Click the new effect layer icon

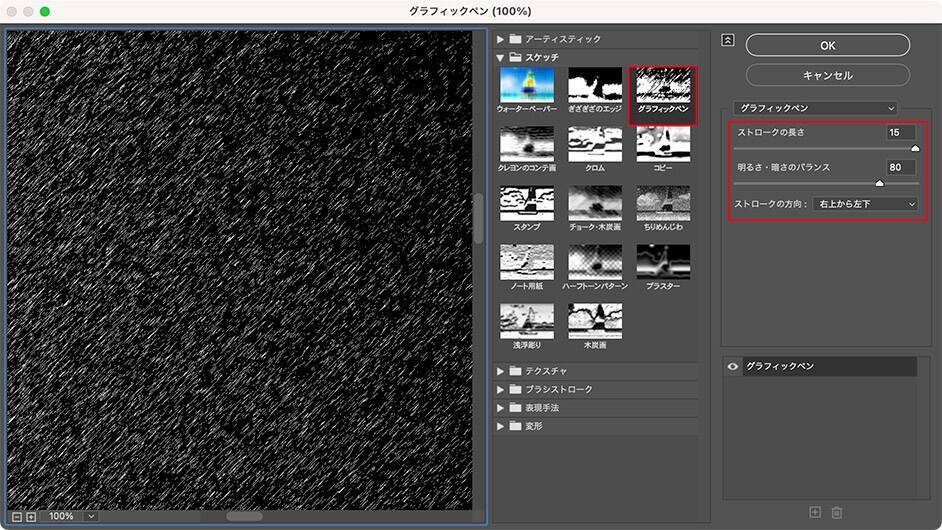815,512
